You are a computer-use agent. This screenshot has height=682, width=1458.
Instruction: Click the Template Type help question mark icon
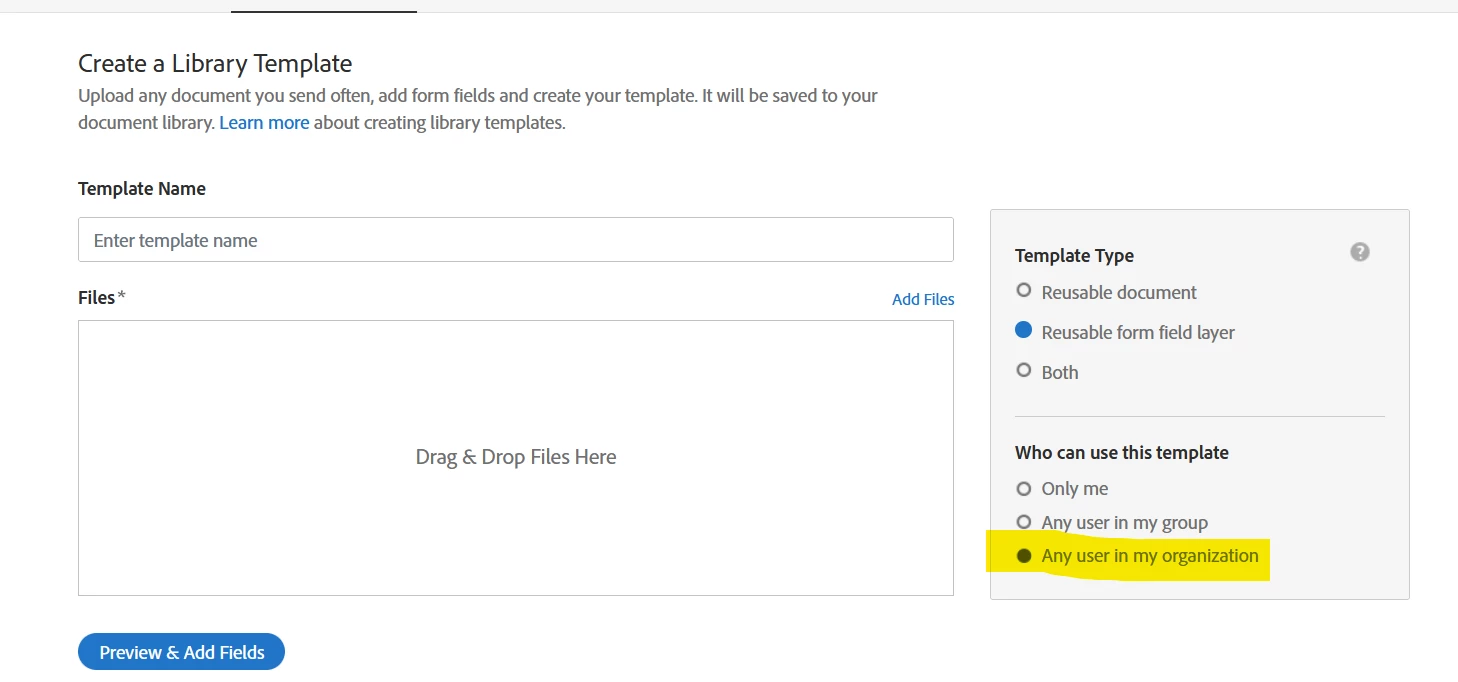1359,252
